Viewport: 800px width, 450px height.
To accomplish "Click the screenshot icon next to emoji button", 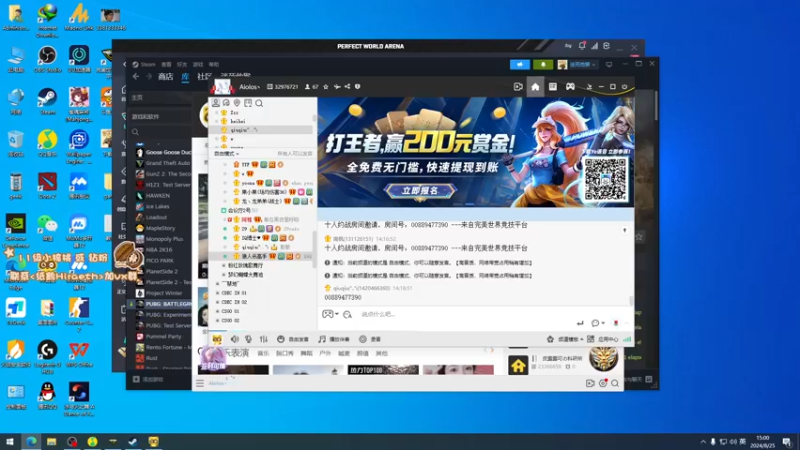I will pos(347,314).
